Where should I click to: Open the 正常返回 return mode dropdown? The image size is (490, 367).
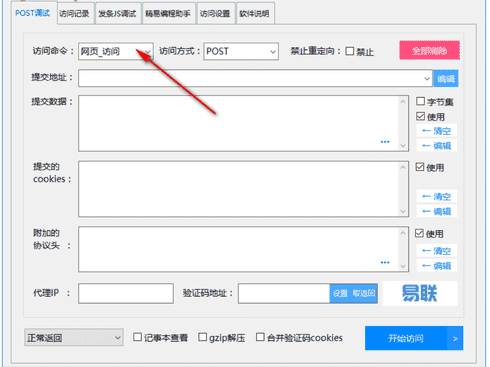pyautogui.click(x=74, y=337)
